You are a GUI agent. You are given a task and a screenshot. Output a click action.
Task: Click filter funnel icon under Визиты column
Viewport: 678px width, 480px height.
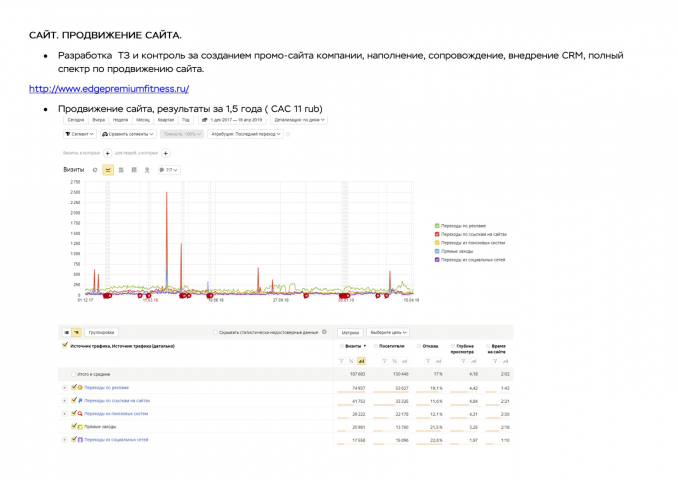coord(341,361)
